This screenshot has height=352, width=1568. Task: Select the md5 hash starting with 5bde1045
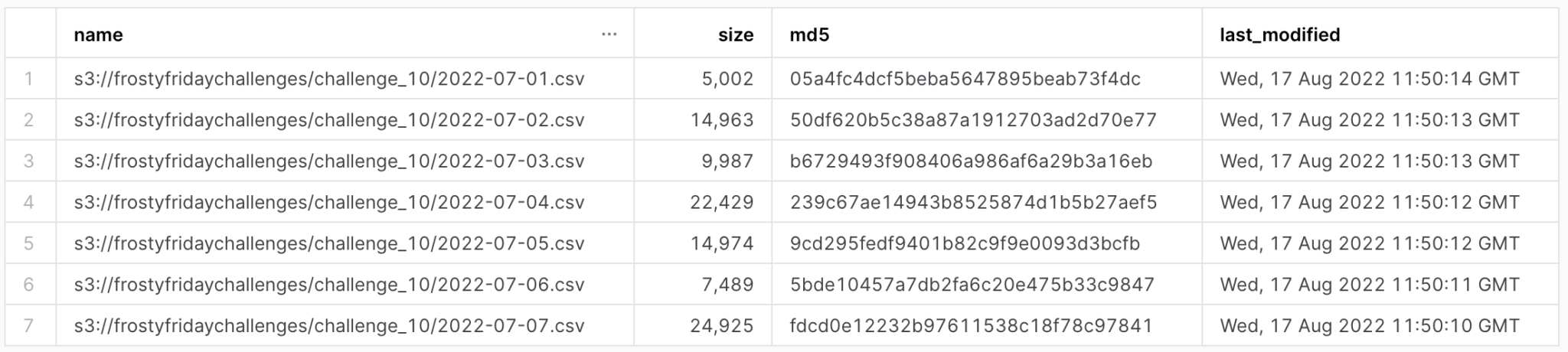point(972,285)
